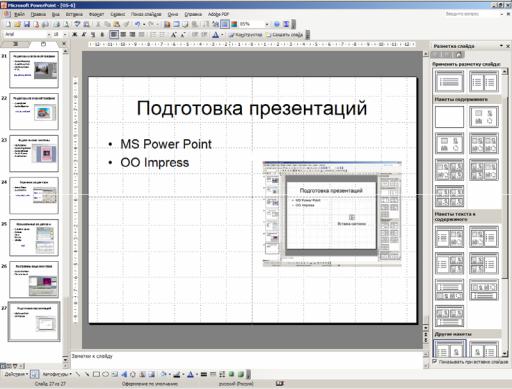Select slide 26 thumbnail
This screenshot has height=389, width=512.
click(34, 279)
